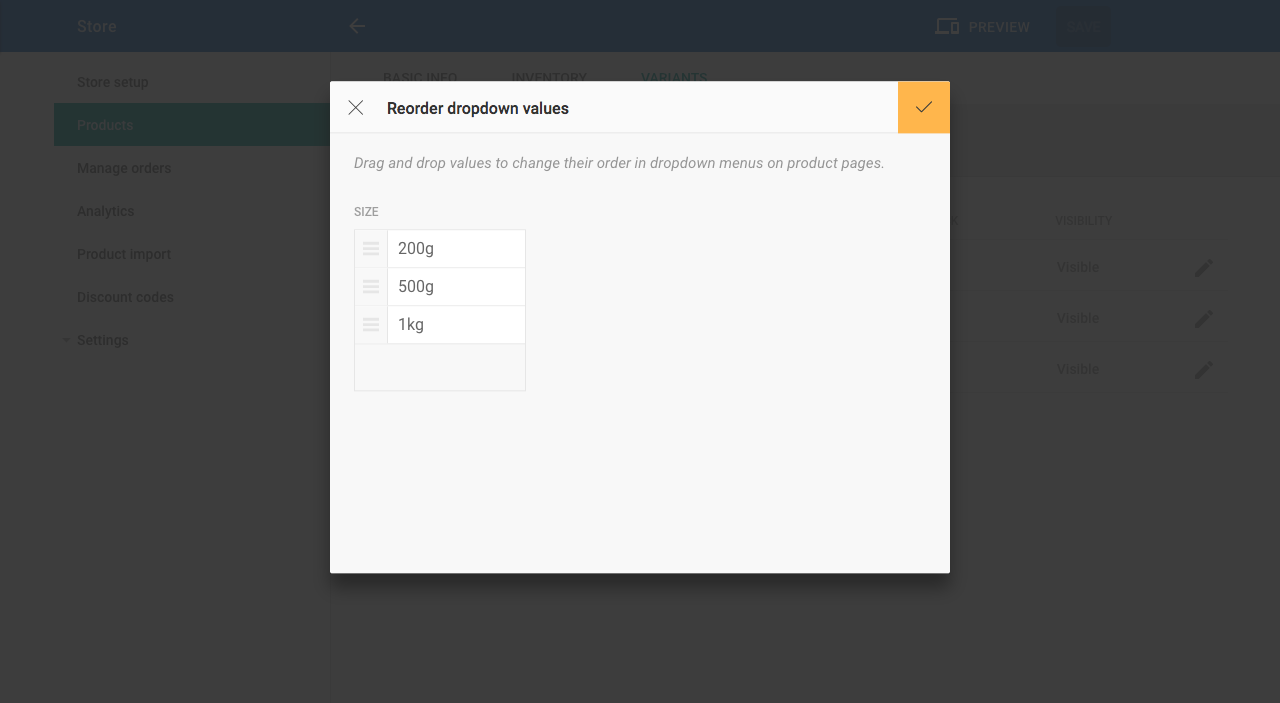Screen dimensions: 1280x703
Task: Click Visible status in the third variant row
Action: tap(1078, 369)
